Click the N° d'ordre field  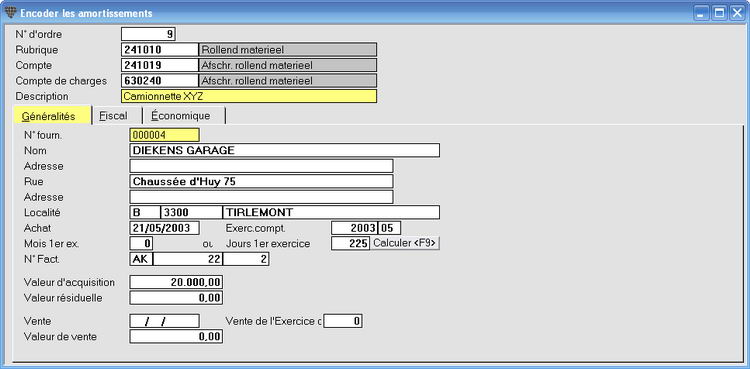pos(149,34)
